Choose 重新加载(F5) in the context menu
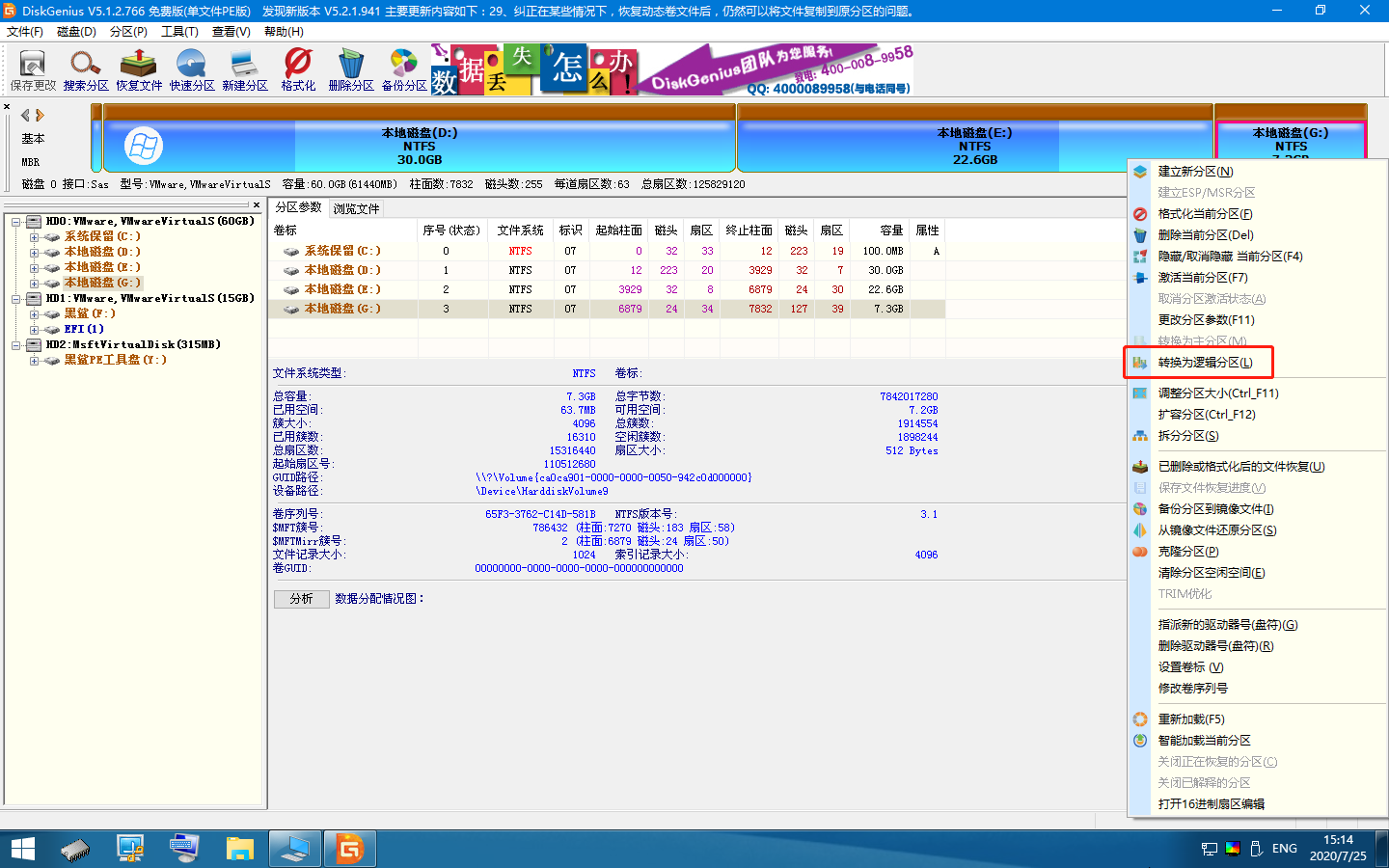This screenshot has width=1389, height=868. (1257, 719)
